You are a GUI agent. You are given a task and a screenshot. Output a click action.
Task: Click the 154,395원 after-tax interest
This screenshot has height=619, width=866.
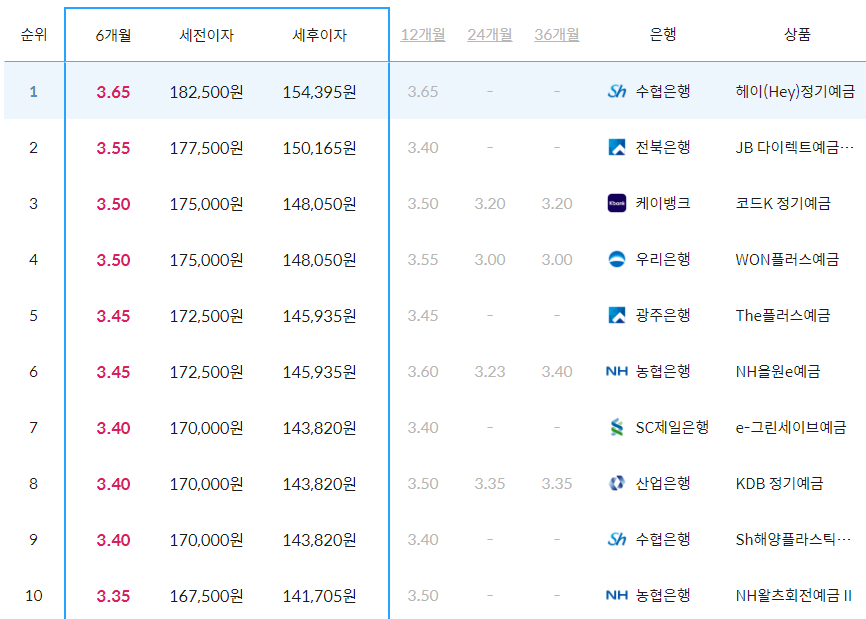pyautogui.click(x=319, y=92)
